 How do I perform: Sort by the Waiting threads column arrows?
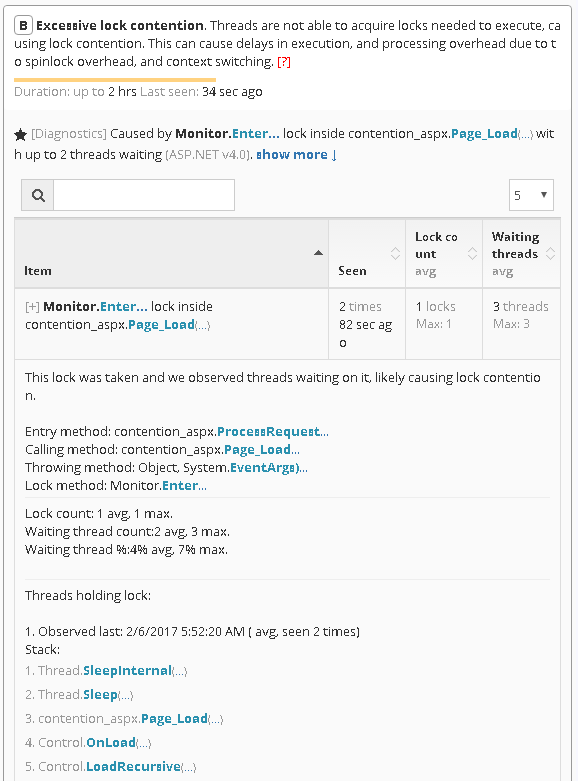point(550,254)
